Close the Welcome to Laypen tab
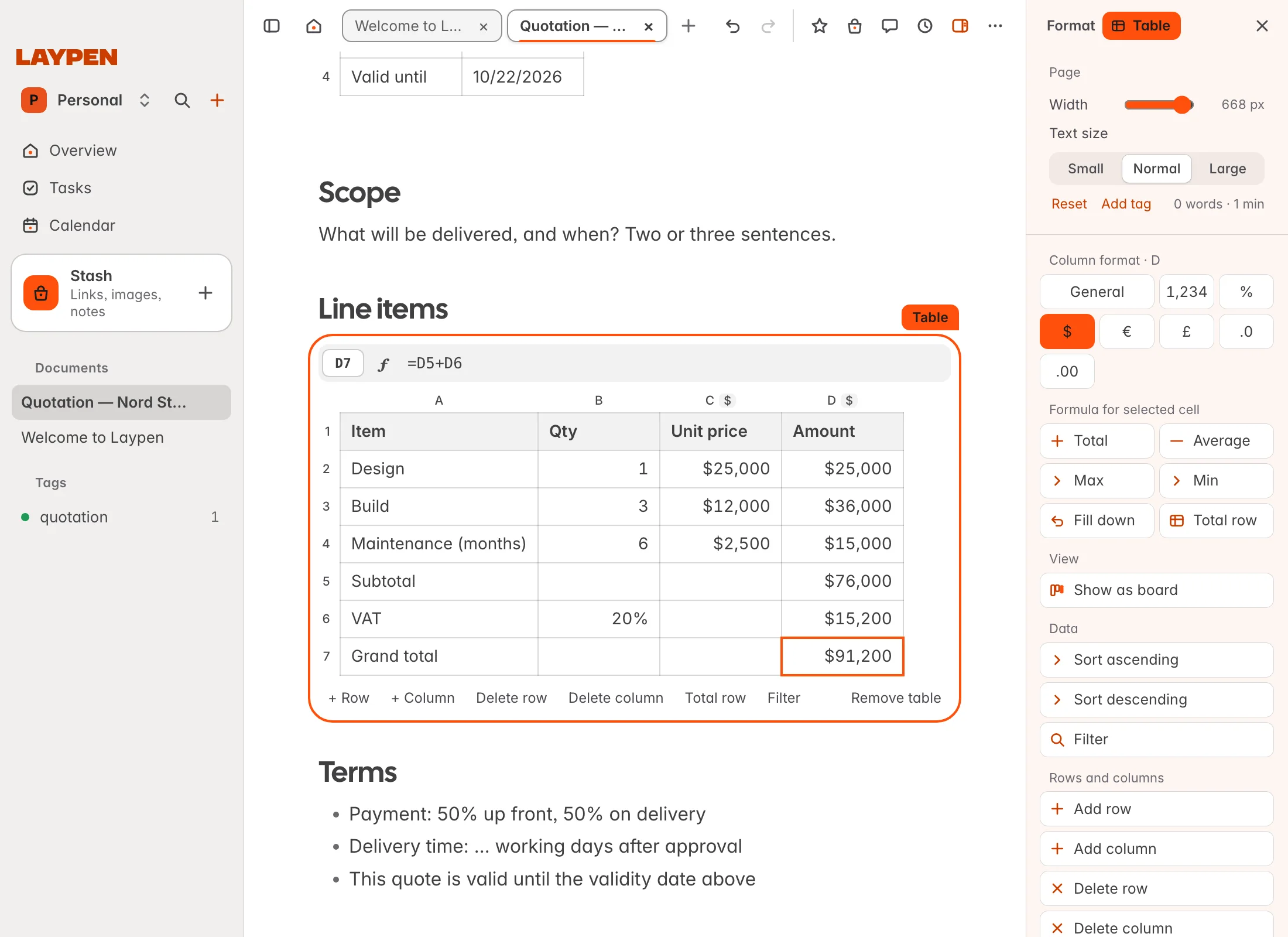1288x937 pixels. coord(484,26)
